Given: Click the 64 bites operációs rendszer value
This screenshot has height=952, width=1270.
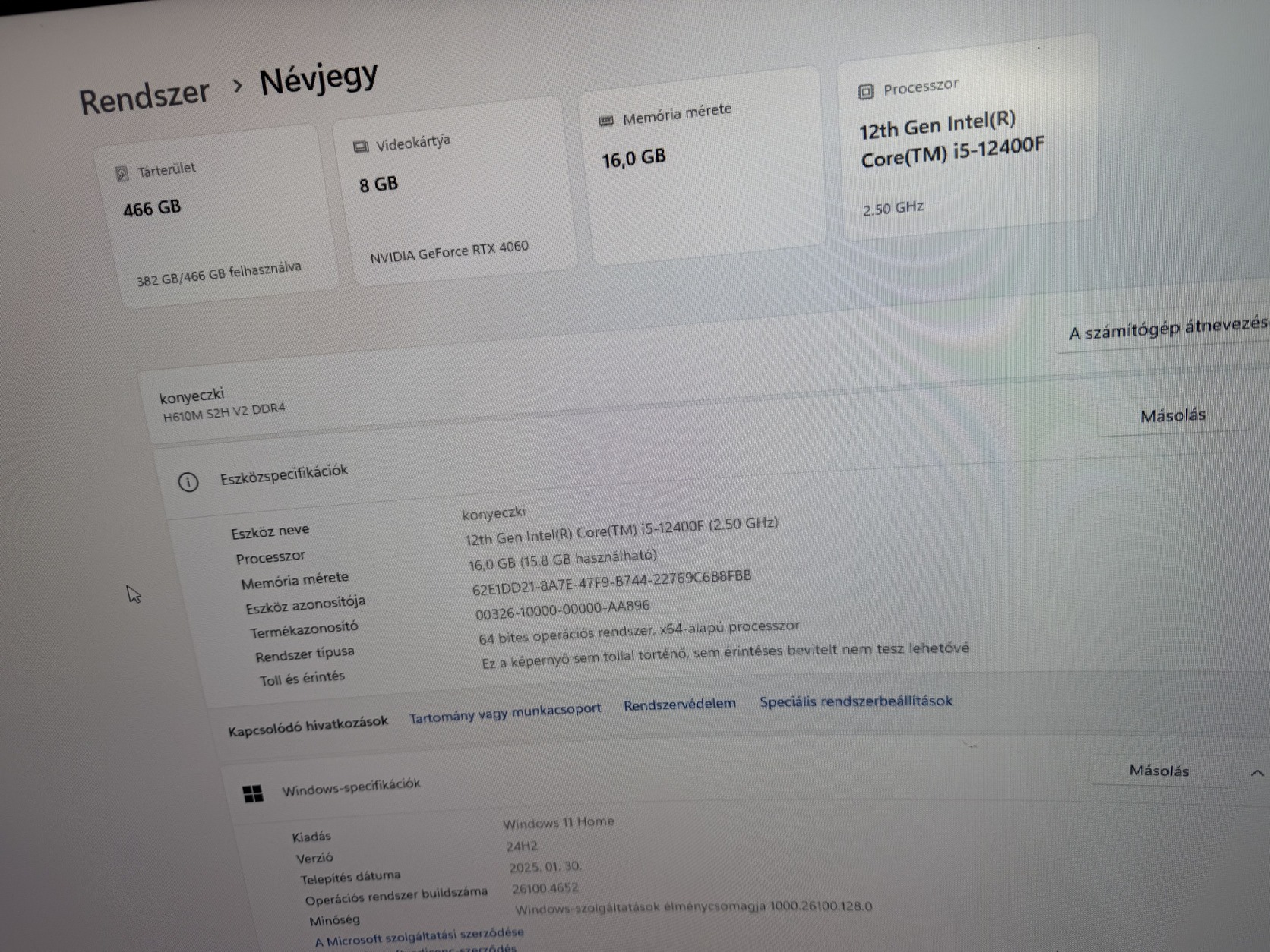Looking at the screenshot, I should click(639, 632).
